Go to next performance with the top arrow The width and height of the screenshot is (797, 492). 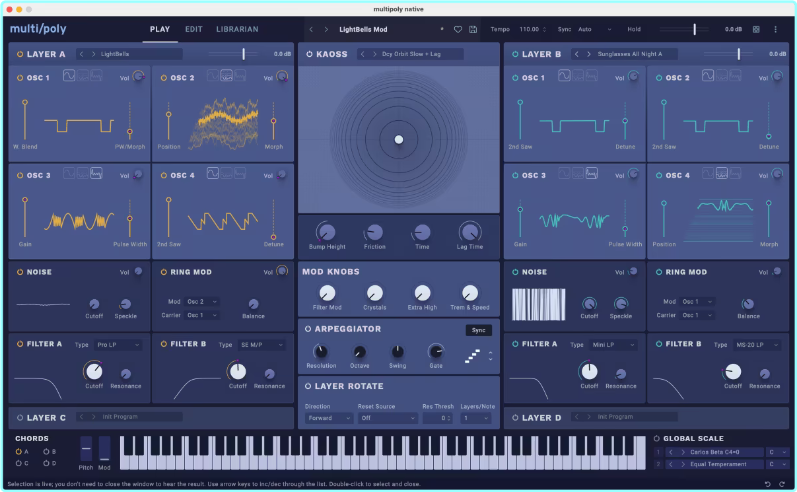(326, 30)
